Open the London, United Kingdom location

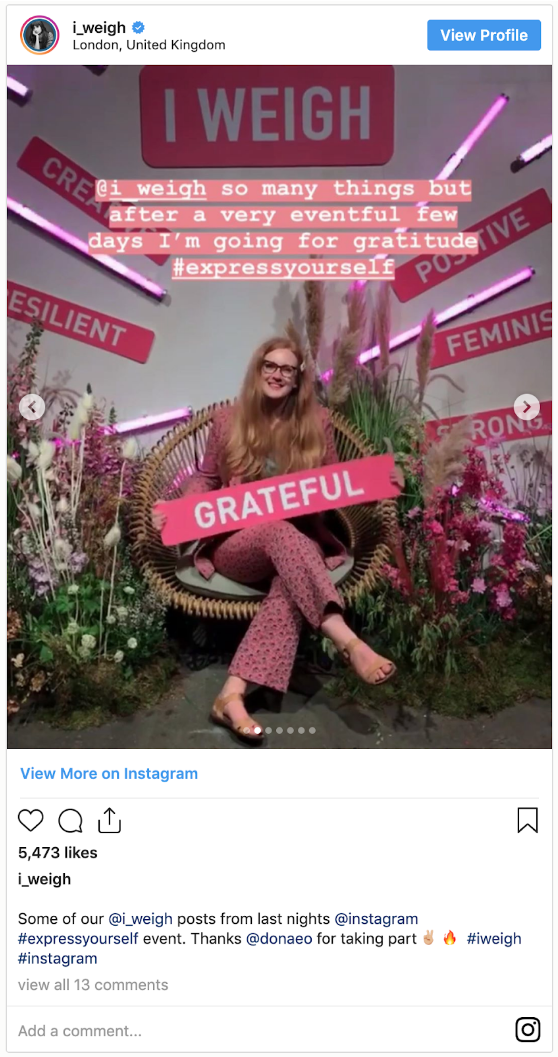click(x=149, y=45)
